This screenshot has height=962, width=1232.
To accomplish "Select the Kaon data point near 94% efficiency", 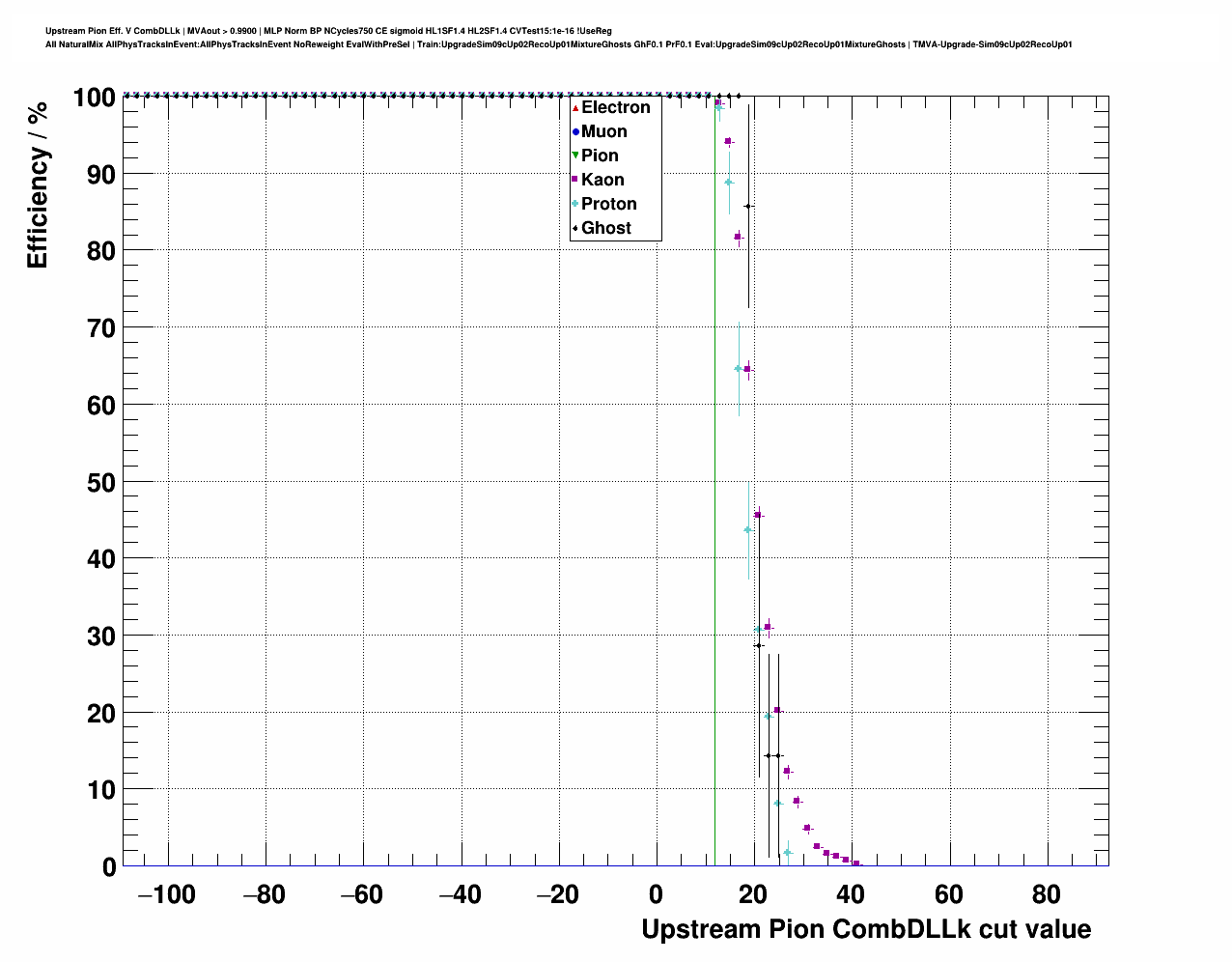I will pyautogui.click(x=729, y=142).
